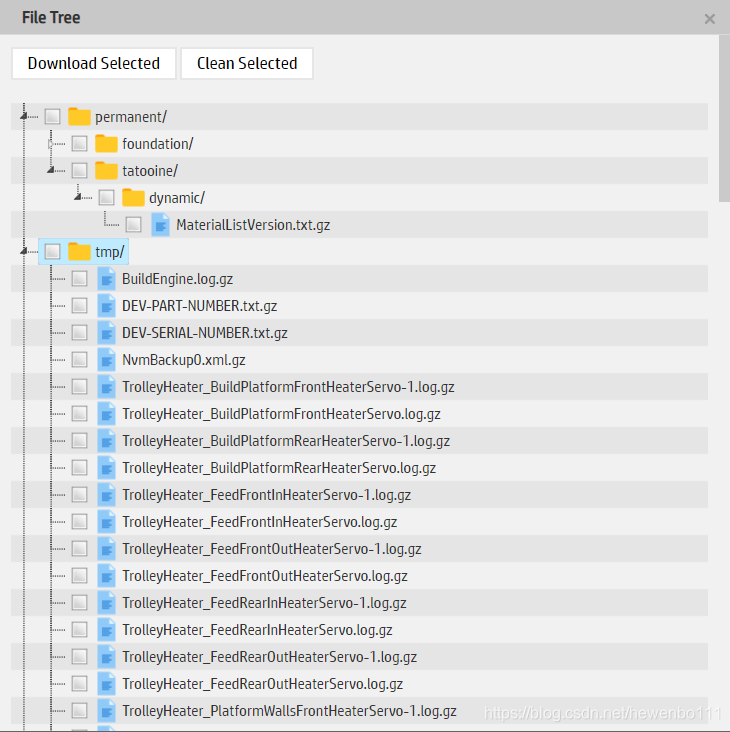Click TrolleyHeater_FeedRearInHeaterServo.log.gz file icon

[x=106, y=630]
